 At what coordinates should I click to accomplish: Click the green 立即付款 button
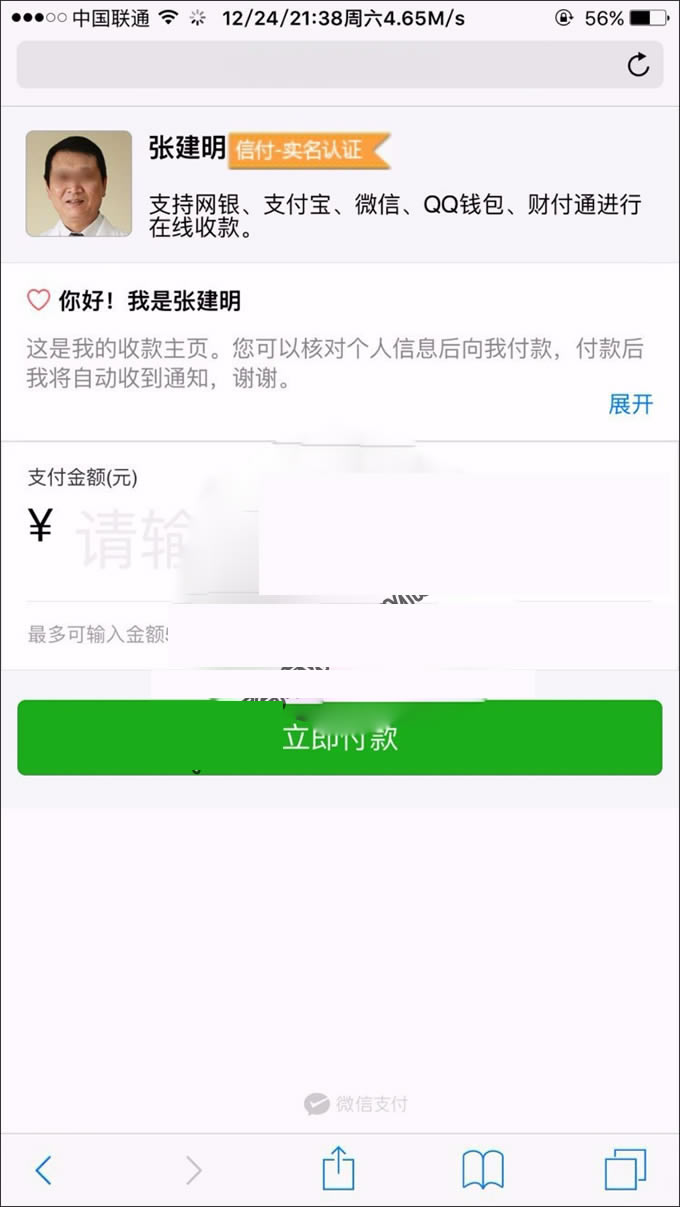tap(340, 737)
